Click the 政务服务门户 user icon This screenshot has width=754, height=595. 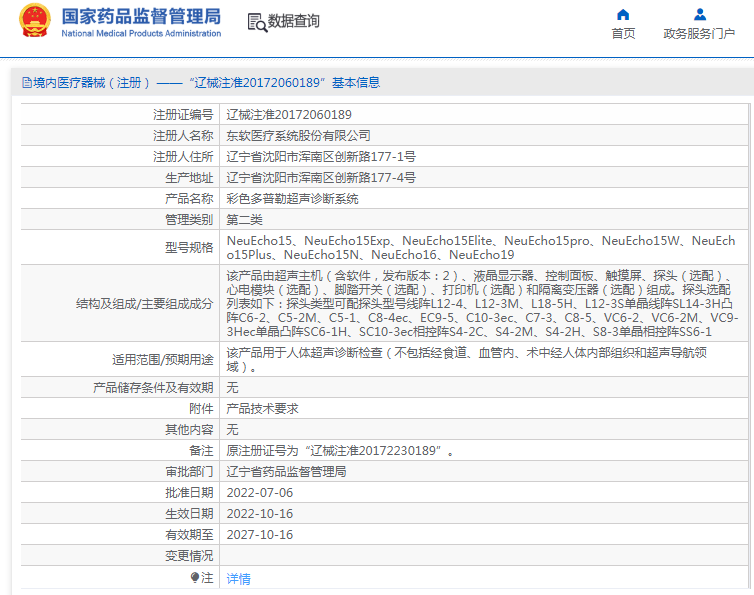coord(700,14)
